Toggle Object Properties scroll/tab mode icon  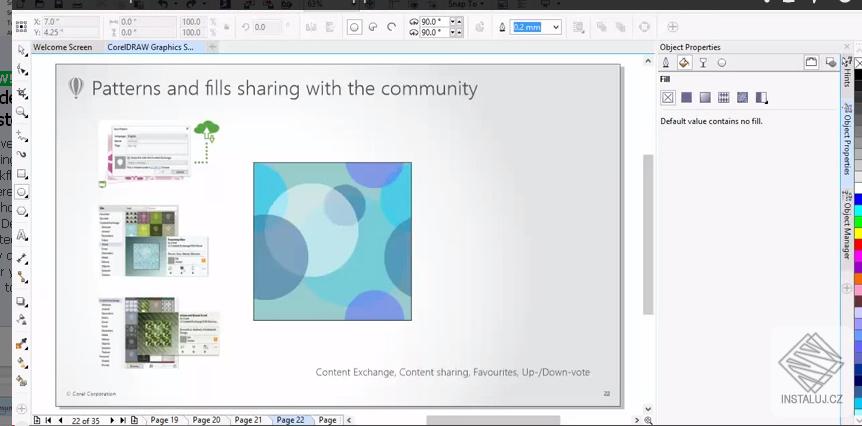coord(811,62)
